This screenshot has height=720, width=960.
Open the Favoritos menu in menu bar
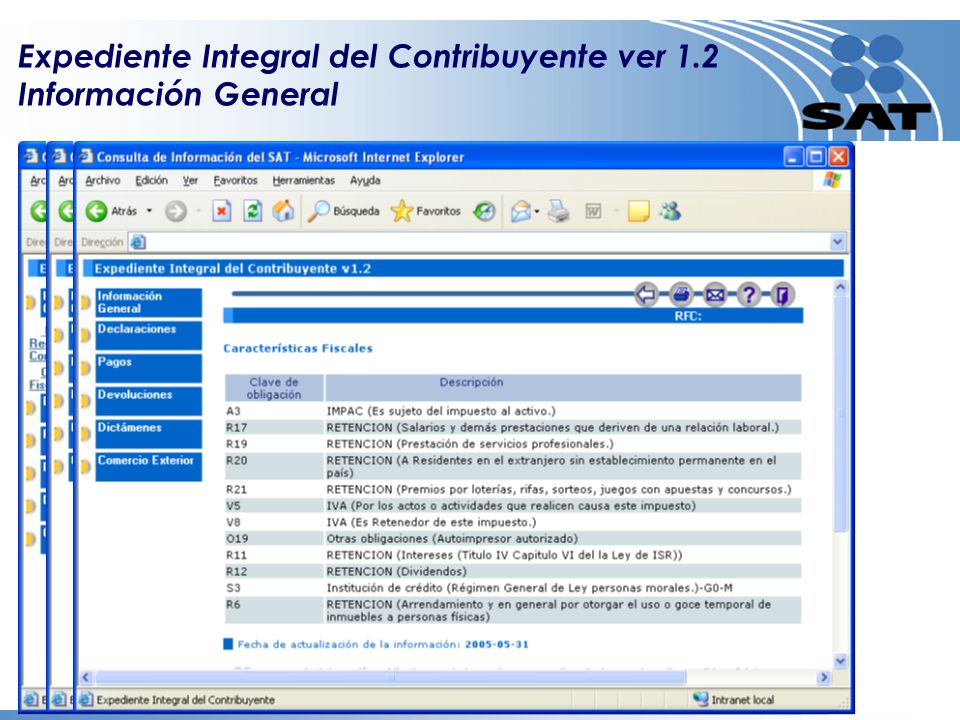[x=236, y=181]
